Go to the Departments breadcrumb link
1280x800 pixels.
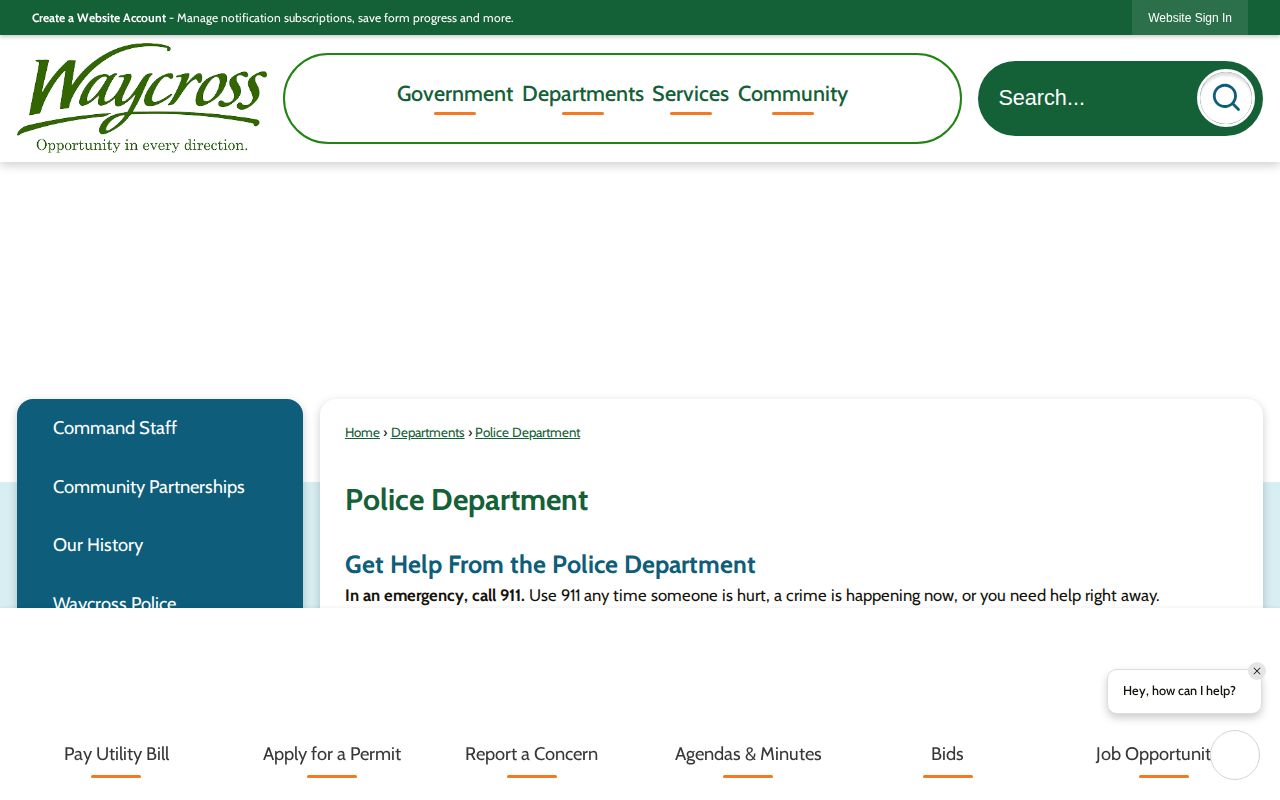[x=428, y=433]
